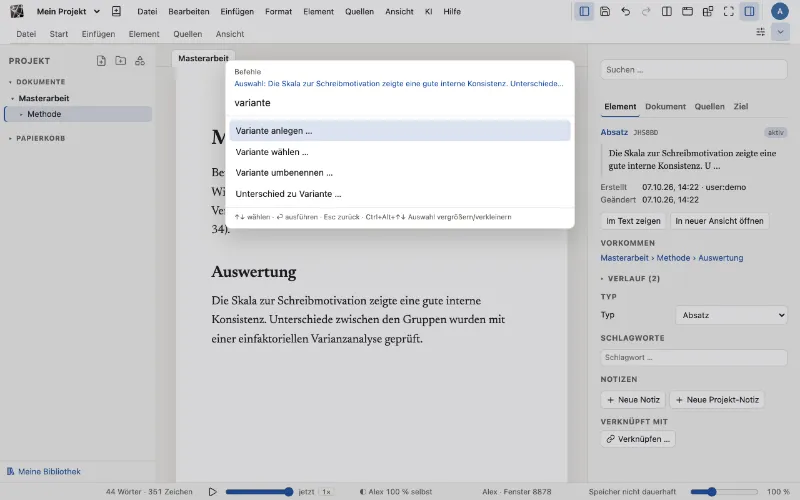Select Methode in the project tree
Viewport: 800px width, 500px height.
(78, 114)
